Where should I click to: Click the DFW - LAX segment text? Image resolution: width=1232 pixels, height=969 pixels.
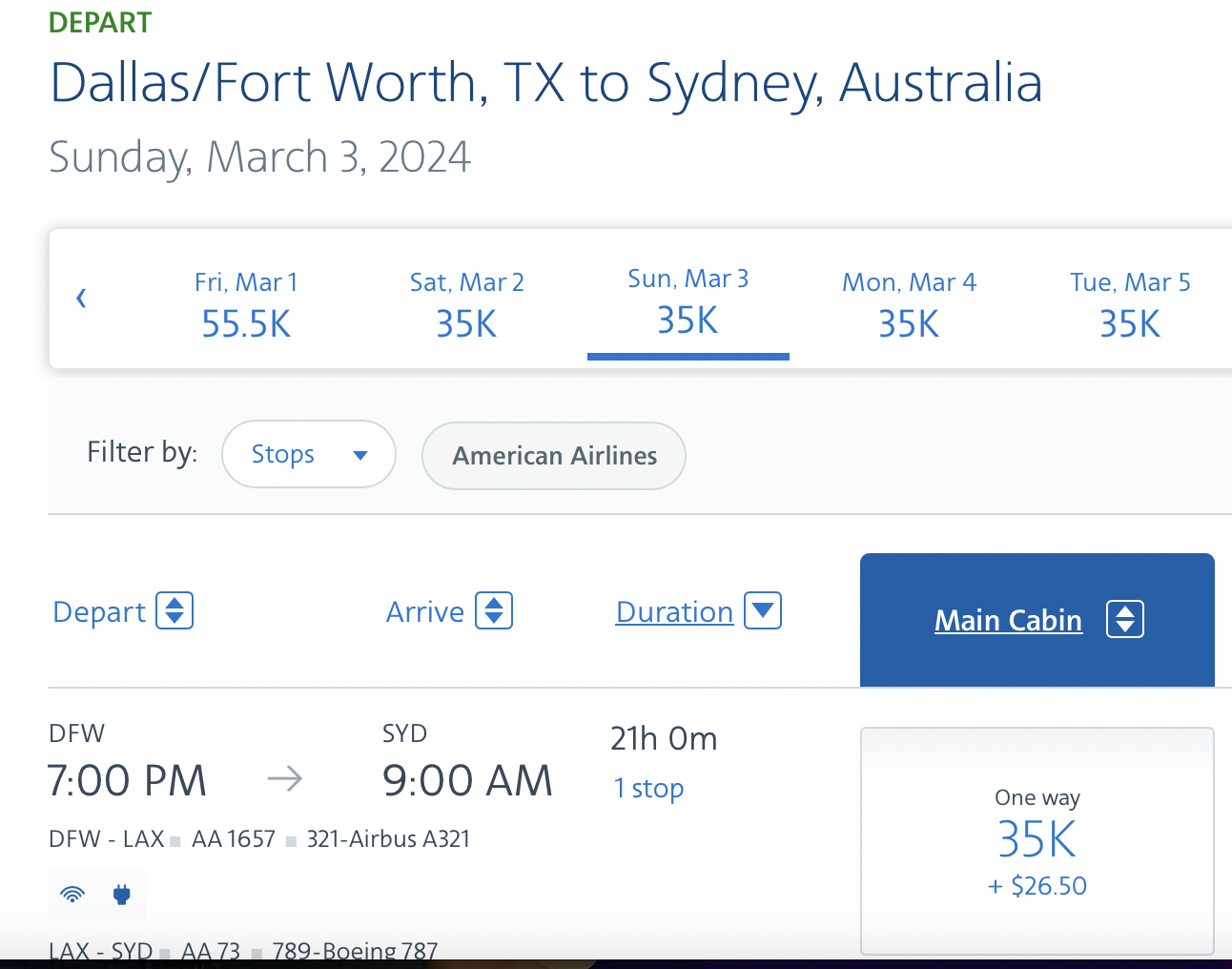tap(107, 839)
